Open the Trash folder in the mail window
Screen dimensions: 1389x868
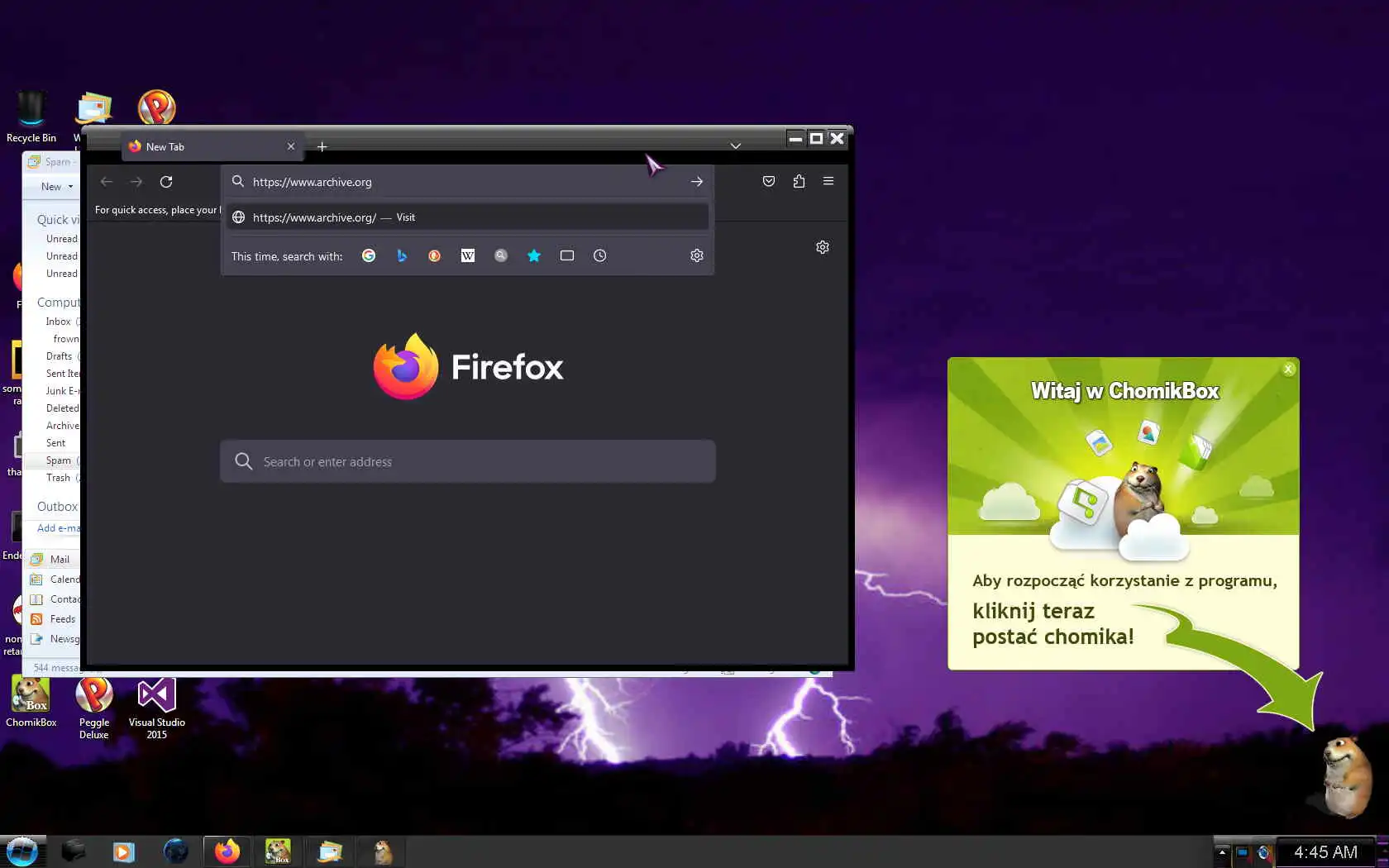pyautogui.click(x=58, y=478)
